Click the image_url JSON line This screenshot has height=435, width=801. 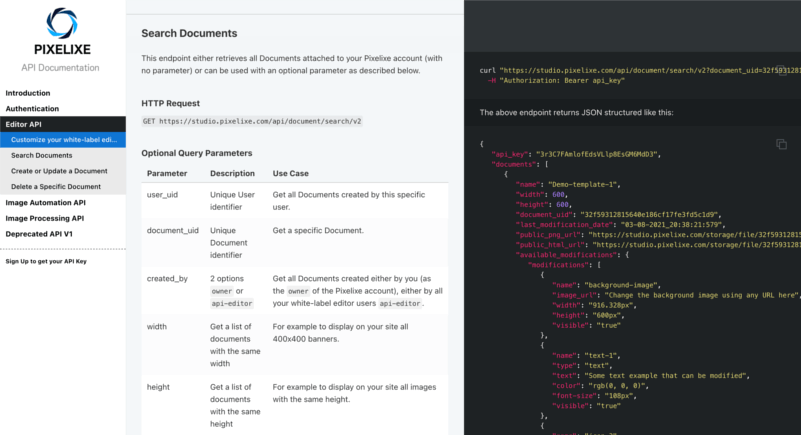point(676,295)
